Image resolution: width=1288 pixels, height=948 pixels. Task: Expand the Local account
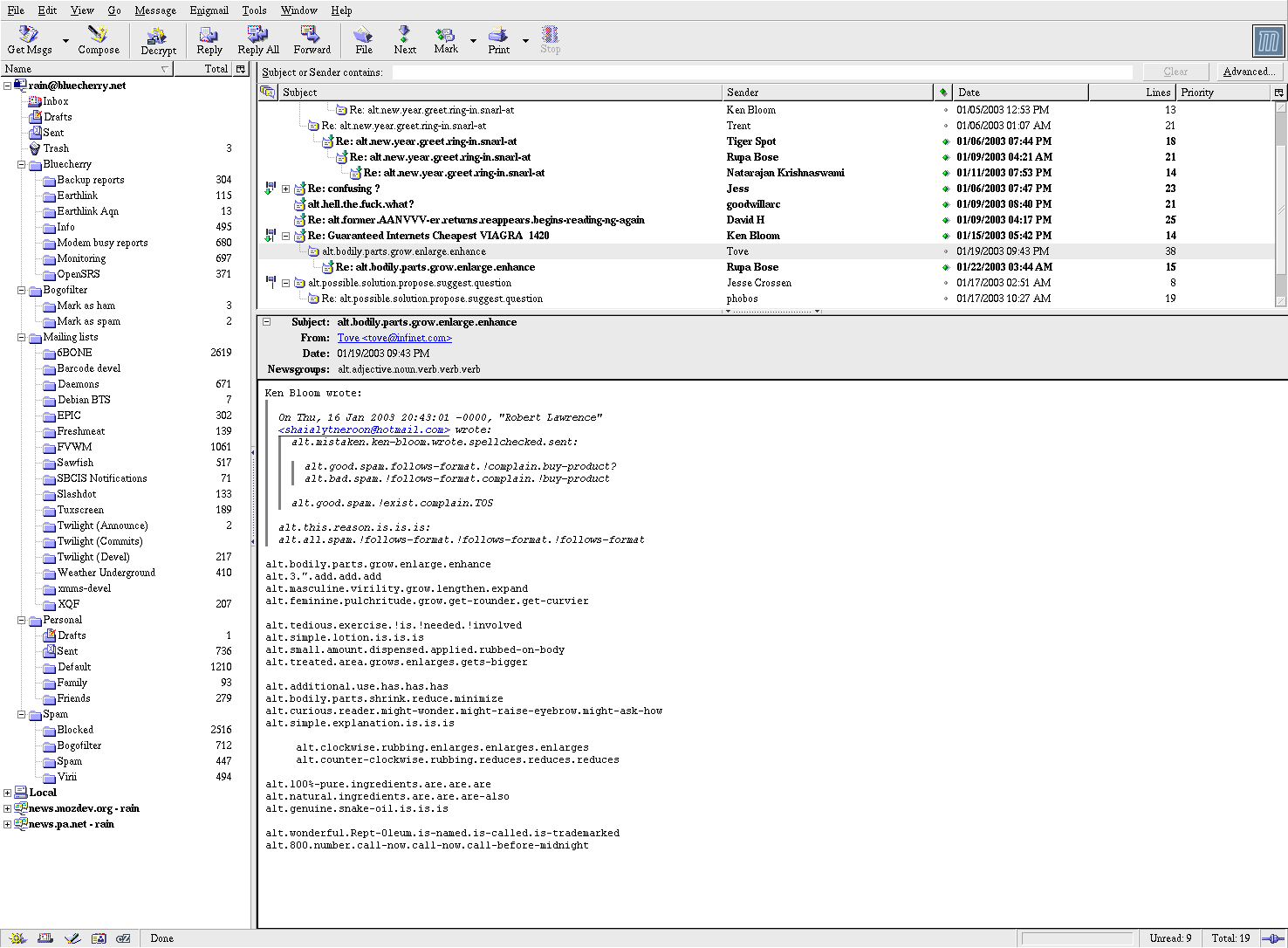8,793
